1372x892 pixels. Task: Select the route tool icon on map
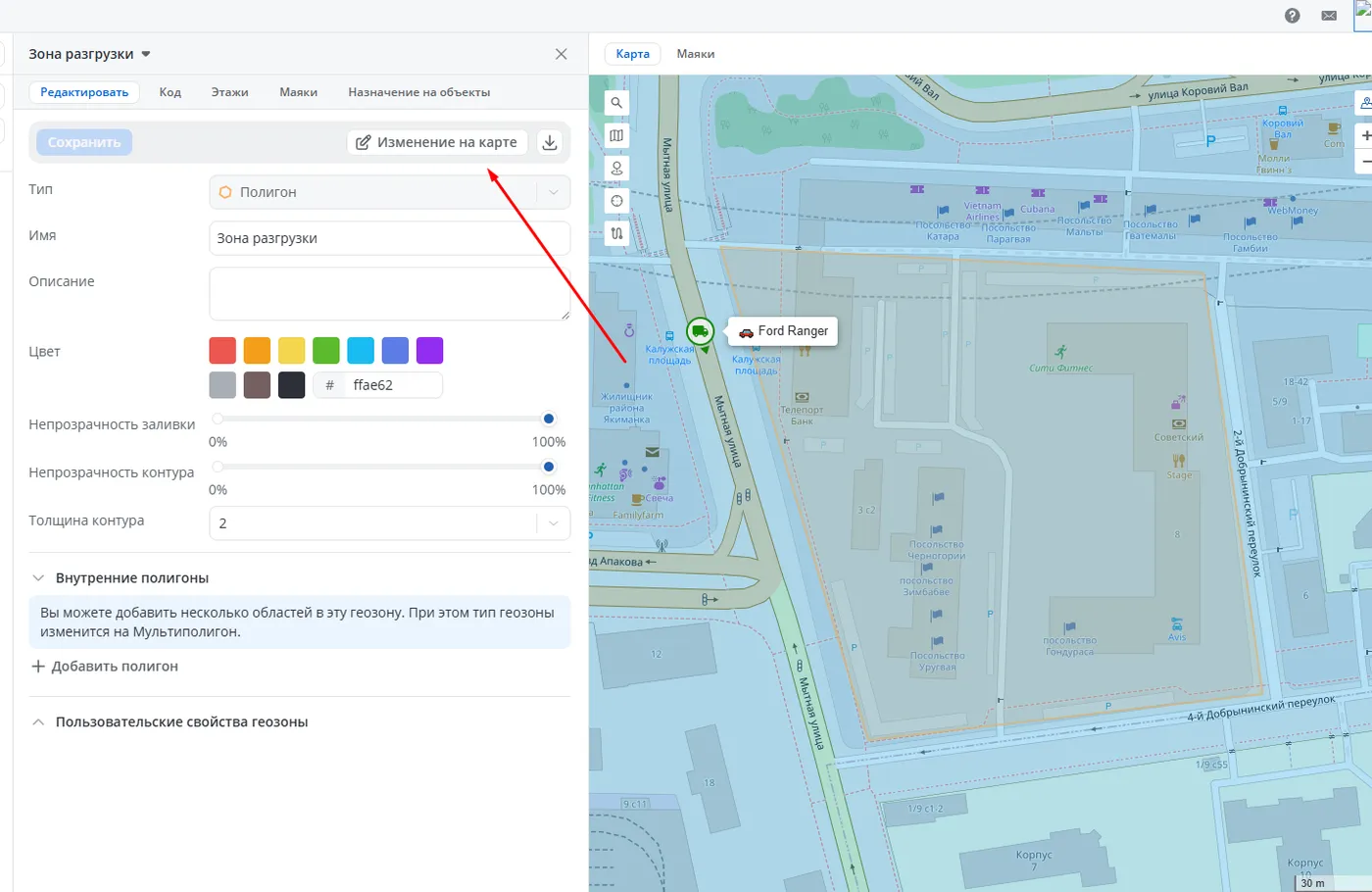[616, 233]
